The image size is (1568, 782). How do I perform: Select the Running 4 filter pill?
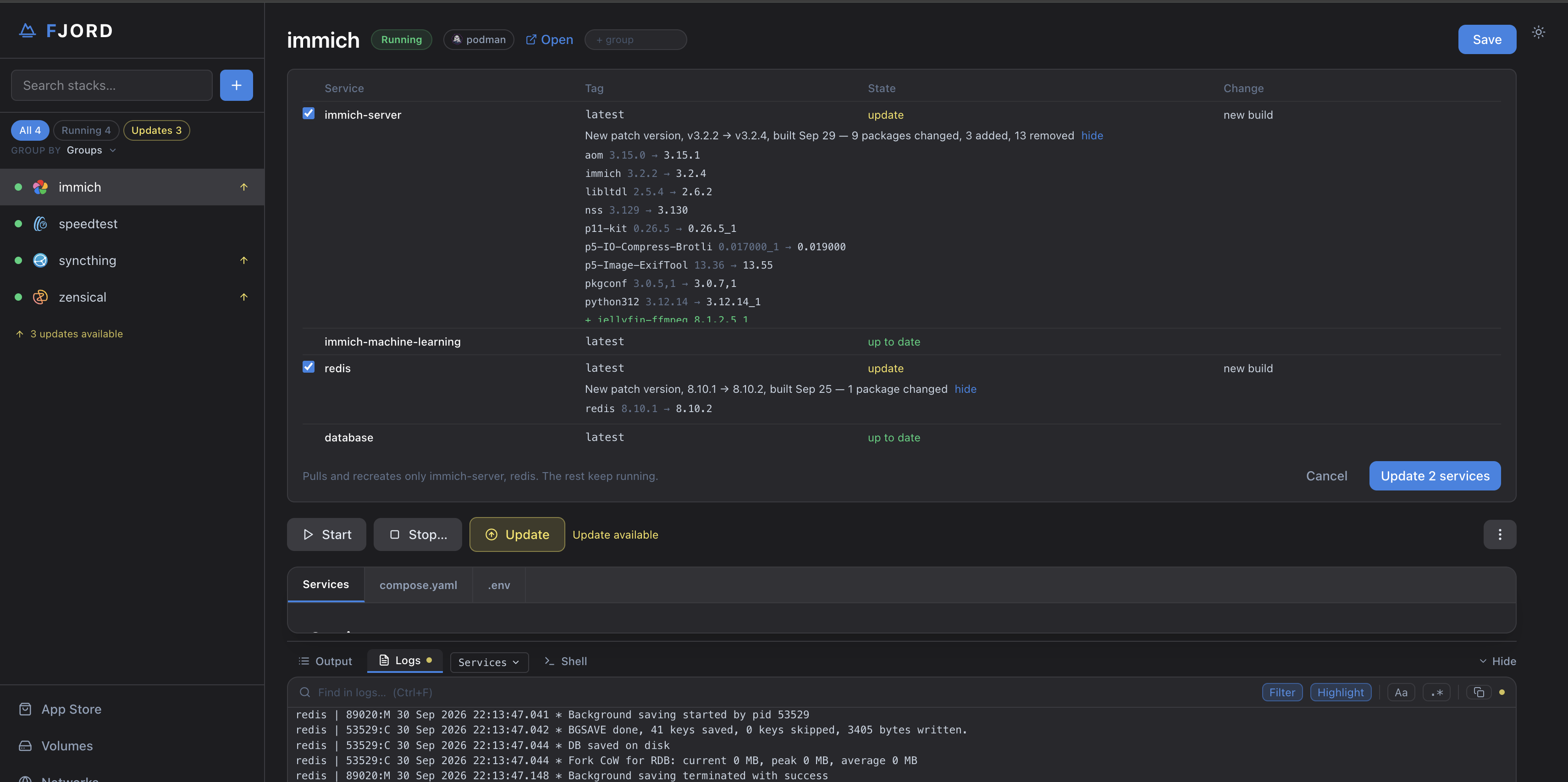(x=86, y=130)
